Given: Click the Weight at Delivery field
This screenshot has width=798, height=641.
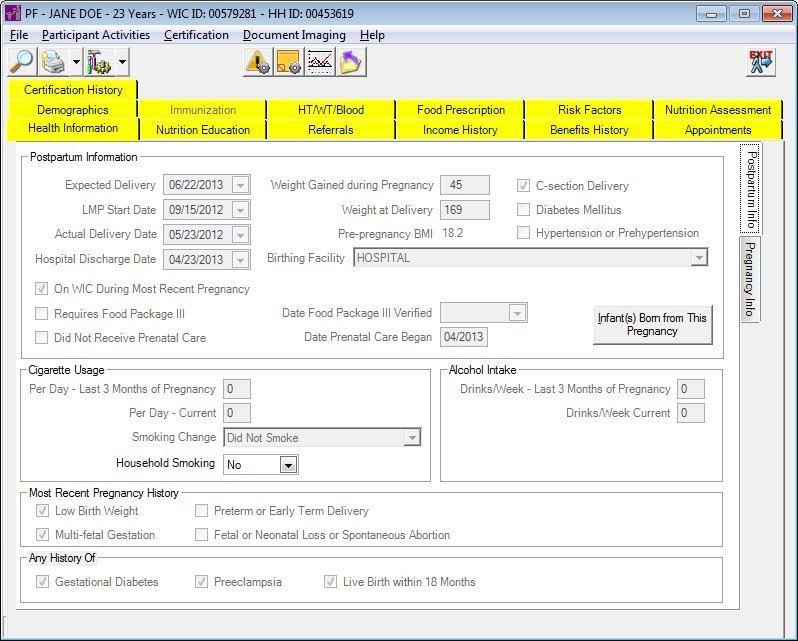Looking at the screenshot, I should pos(465,210).
